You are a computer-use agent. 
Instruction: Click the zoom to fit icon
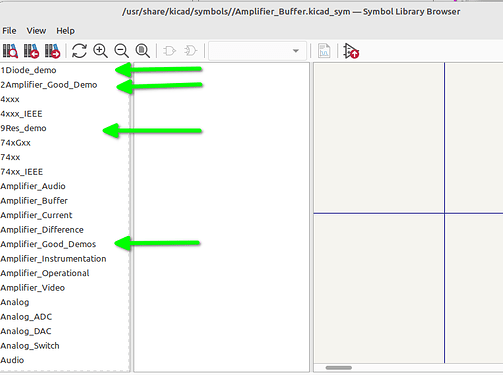(143, 51)
